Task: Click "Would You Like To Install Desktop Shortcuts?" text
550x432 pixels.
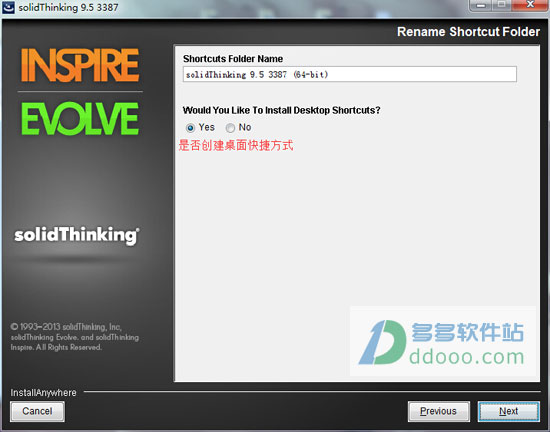Action: coord(281,110)
